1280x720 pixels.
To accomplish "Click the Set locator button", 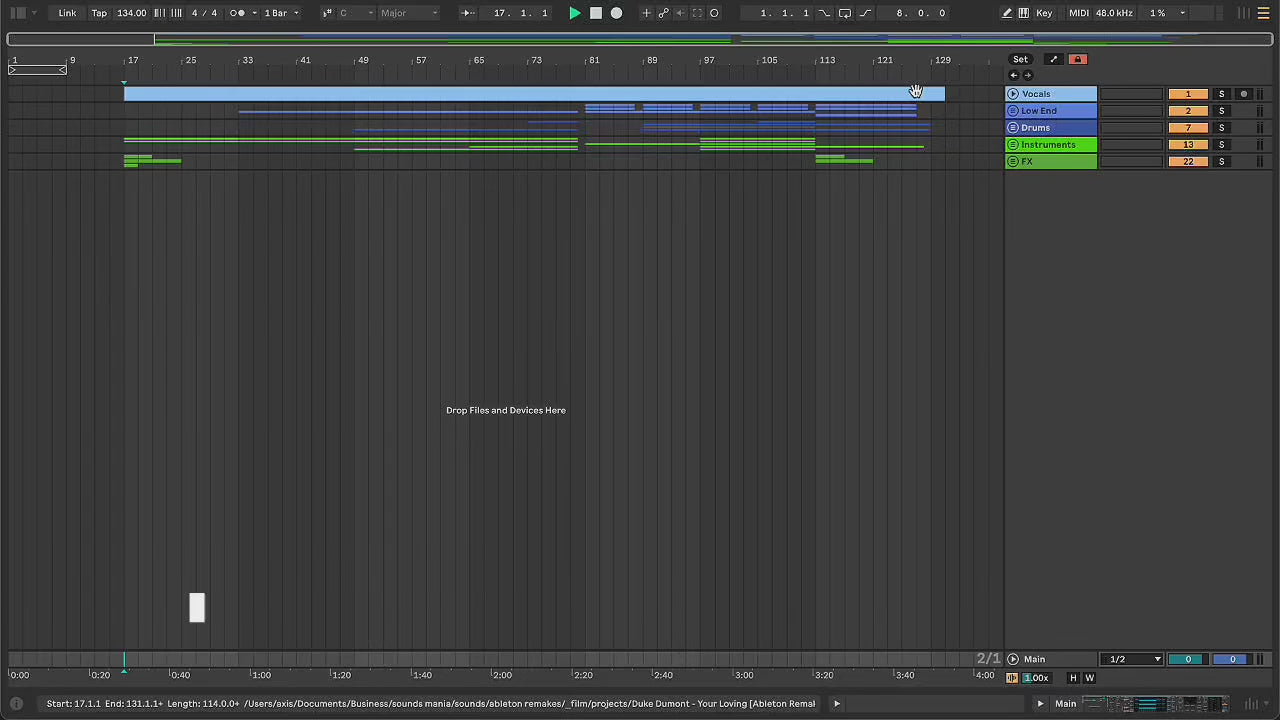I will (1020, 60).
